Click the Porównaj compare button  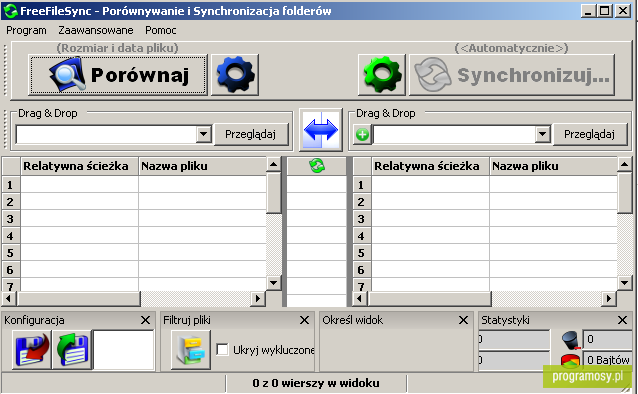[x=118, y=75]
